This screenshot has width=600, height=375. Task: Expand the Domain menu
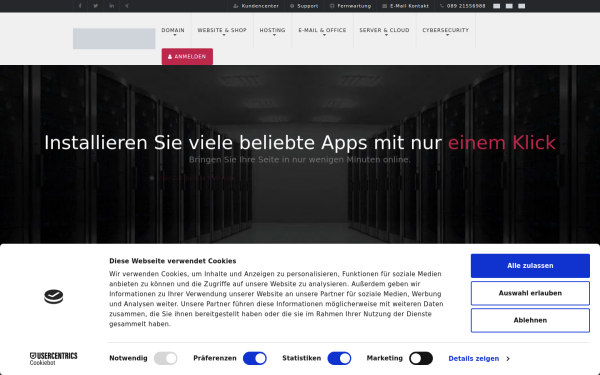pos(173,31)
